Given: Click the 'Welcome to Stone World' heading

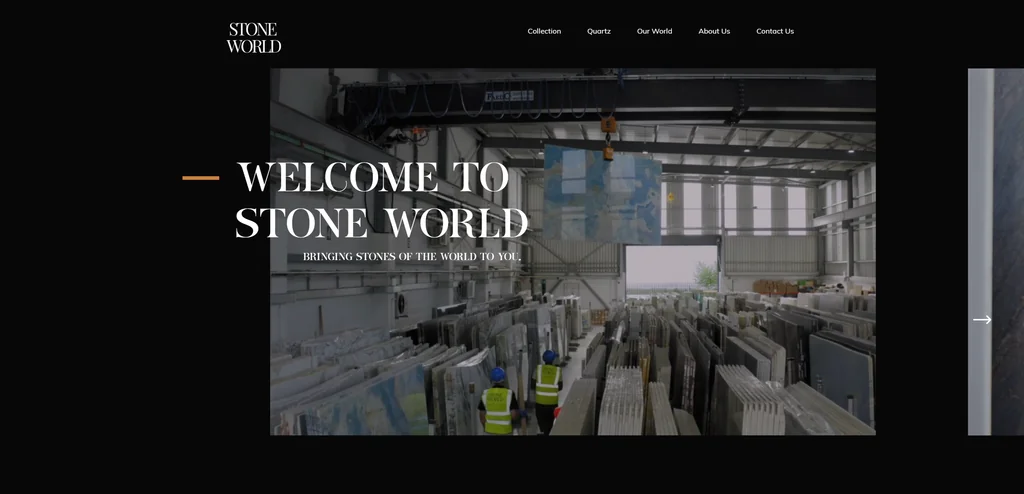Looking at the screenshot, I should (382, 199).
